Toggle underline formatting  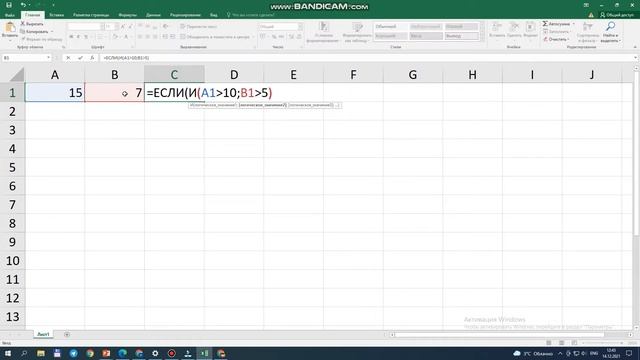[x=86, y=37]
